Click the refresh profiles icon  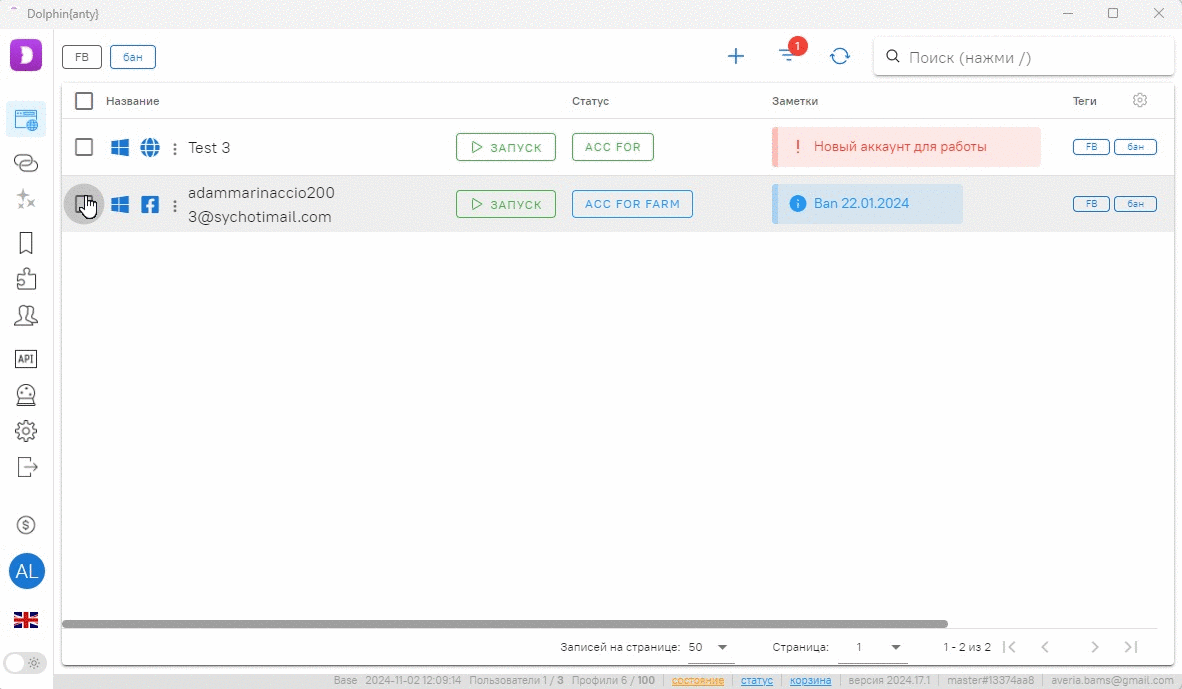840,56
